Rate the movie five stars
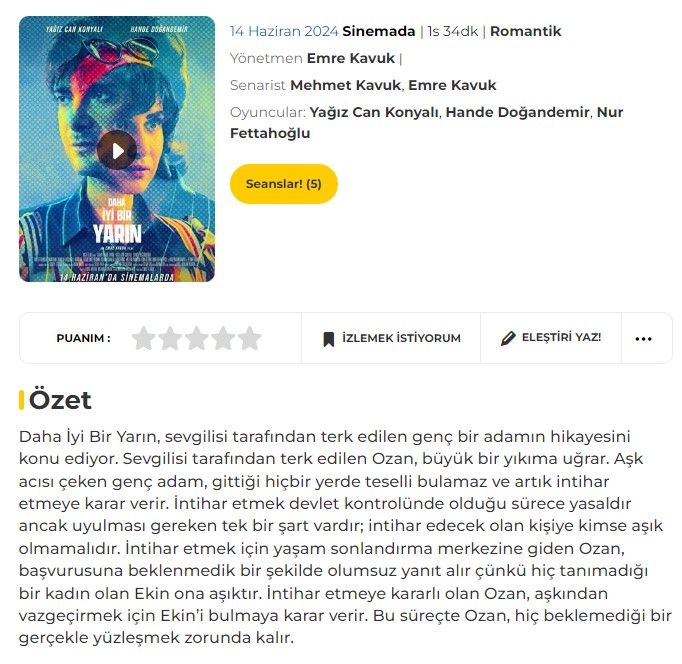Screen dimensions: 682x664 pyautogui.click(x=250, y=338)
